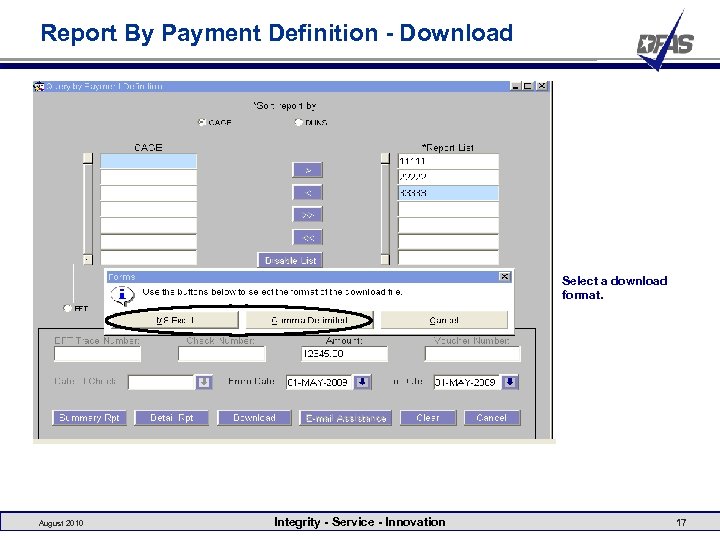The width and height of the screenshot is (720, 540).
Task: Cancel the Forms download dialog
Action: (x=444, y=320)
